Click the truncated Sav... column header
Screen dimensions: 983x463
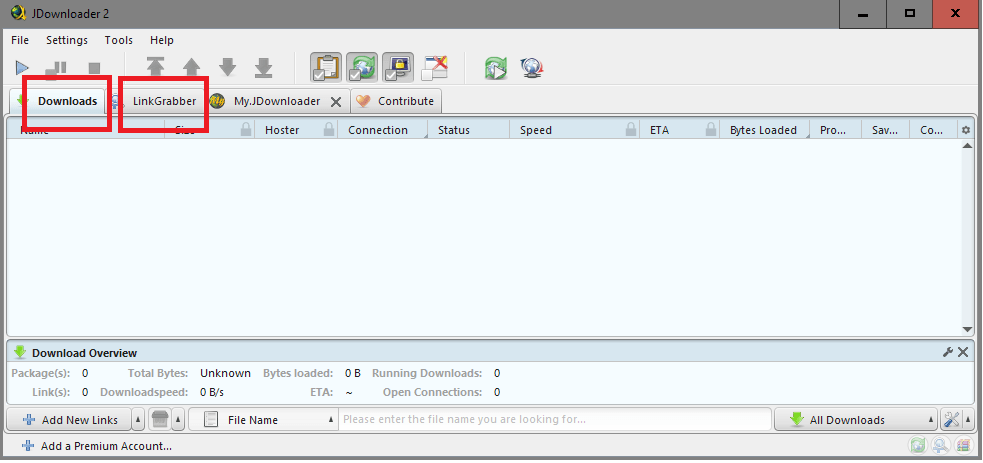886,130
